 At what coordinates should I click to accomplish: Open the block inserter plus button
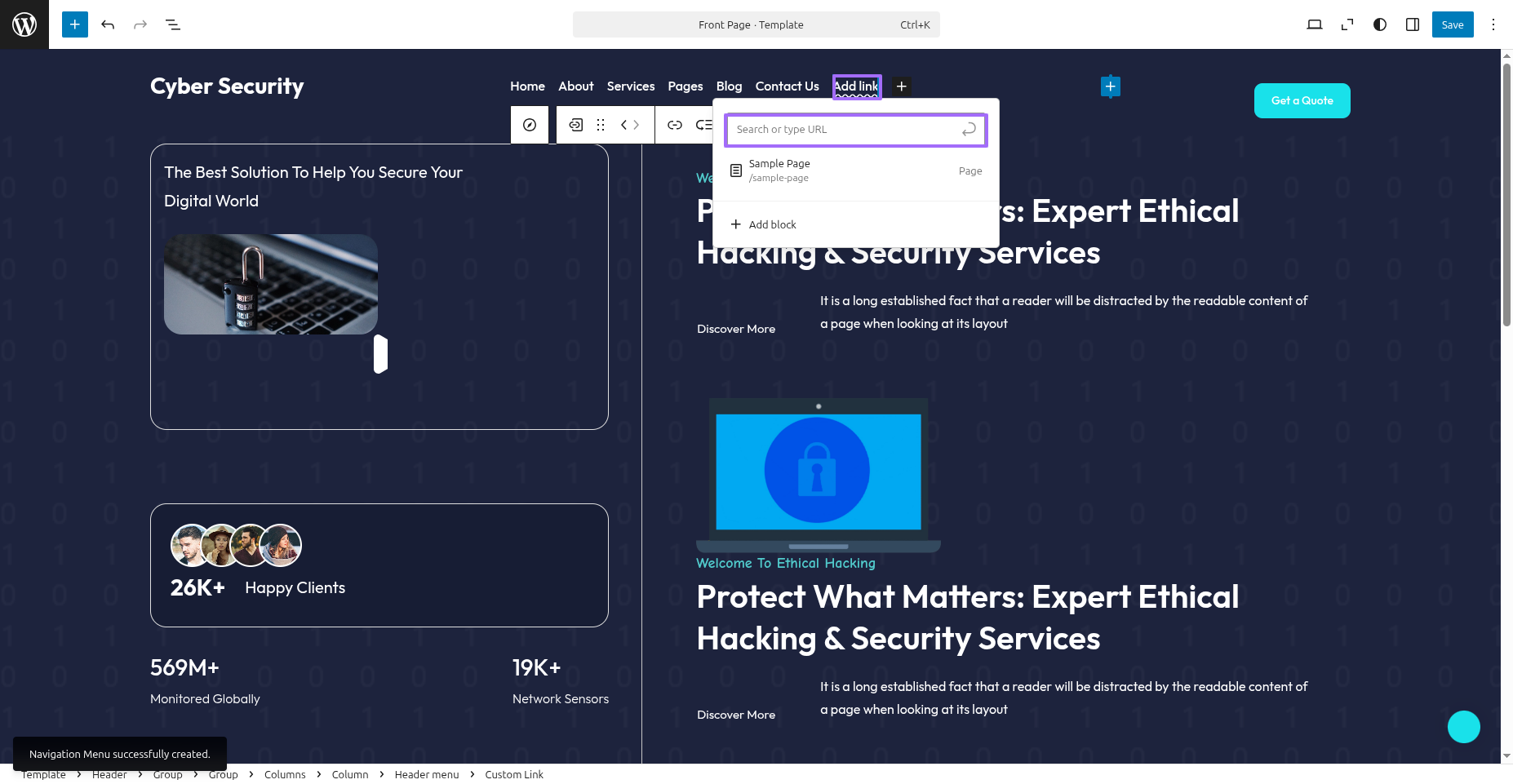click(x=75, y=24)
